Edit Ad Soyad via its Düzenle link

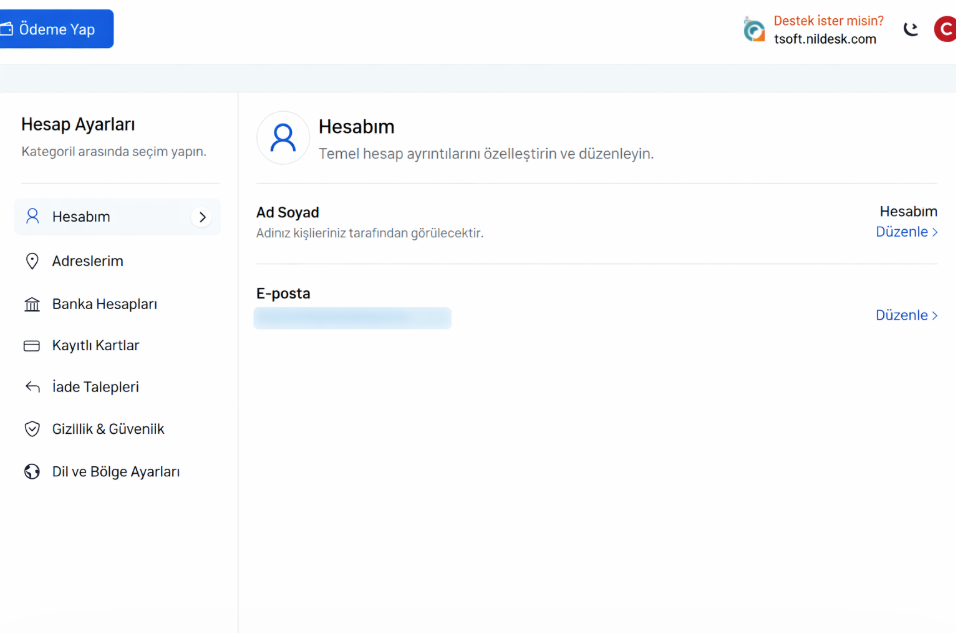906,232
